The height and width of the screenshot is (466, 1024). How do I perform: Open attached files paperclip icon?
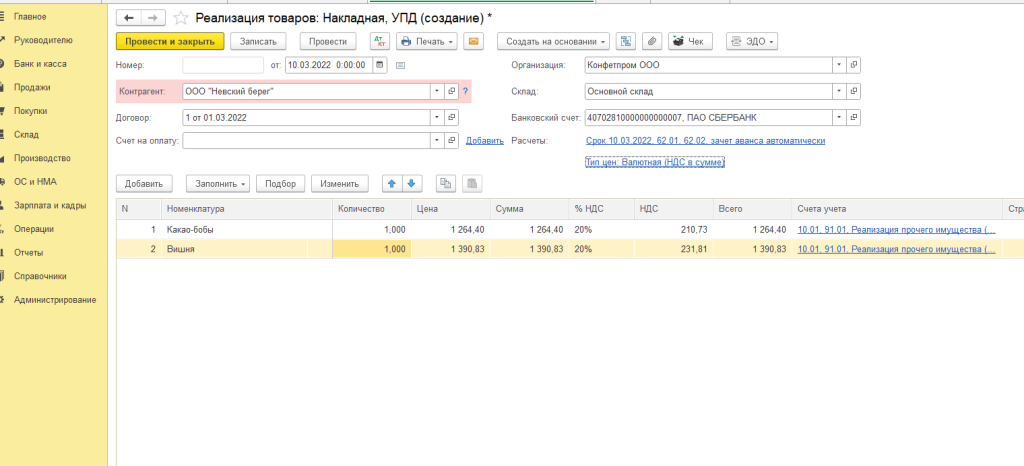652,41
